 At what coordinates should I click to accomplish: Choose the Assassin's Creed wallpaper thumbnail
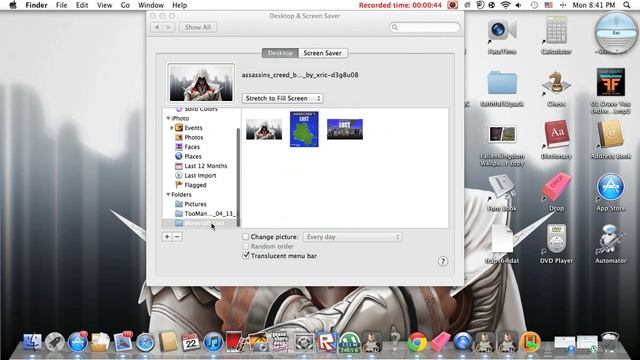click(x=264, y=129)
